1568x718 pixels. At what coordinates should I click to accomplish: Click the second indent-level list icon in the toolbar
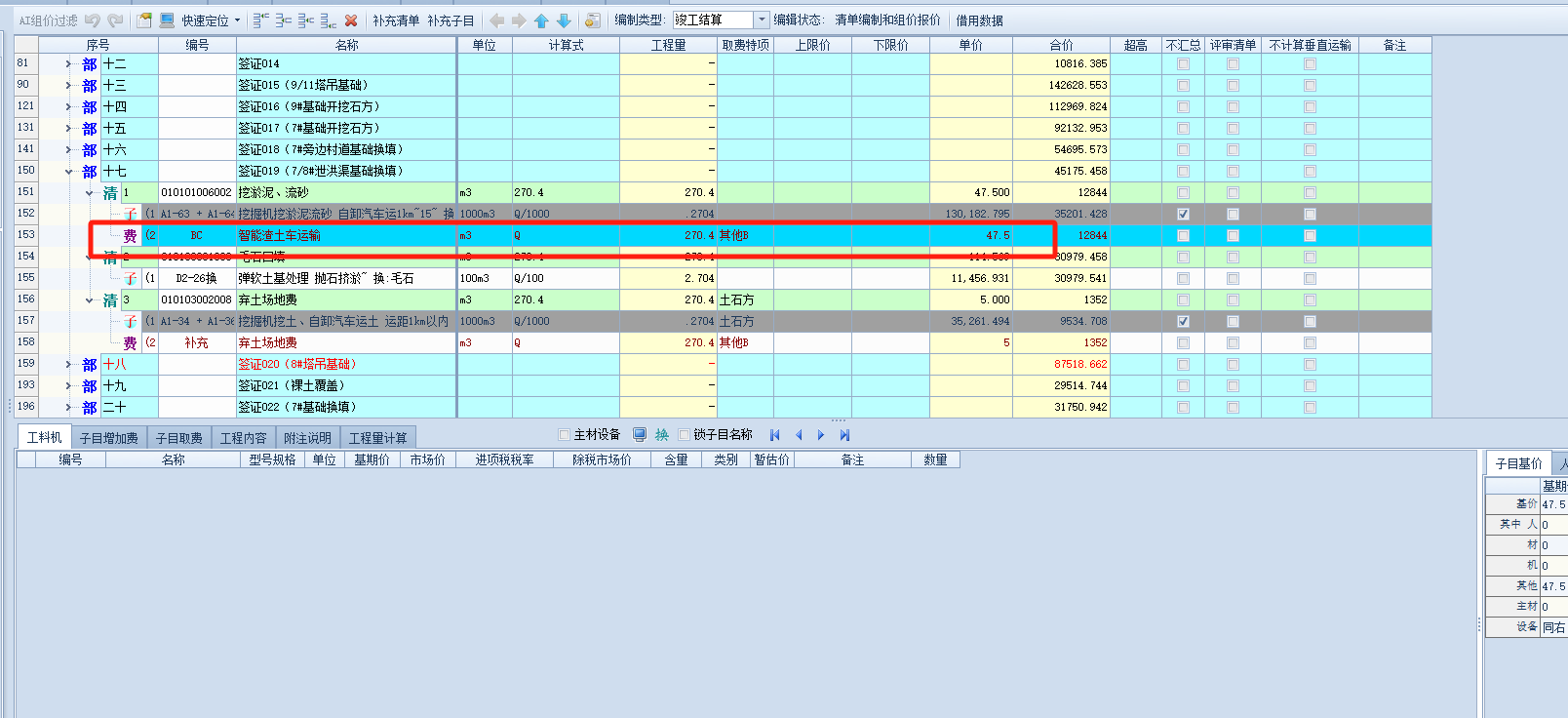(x=283, y=20)
